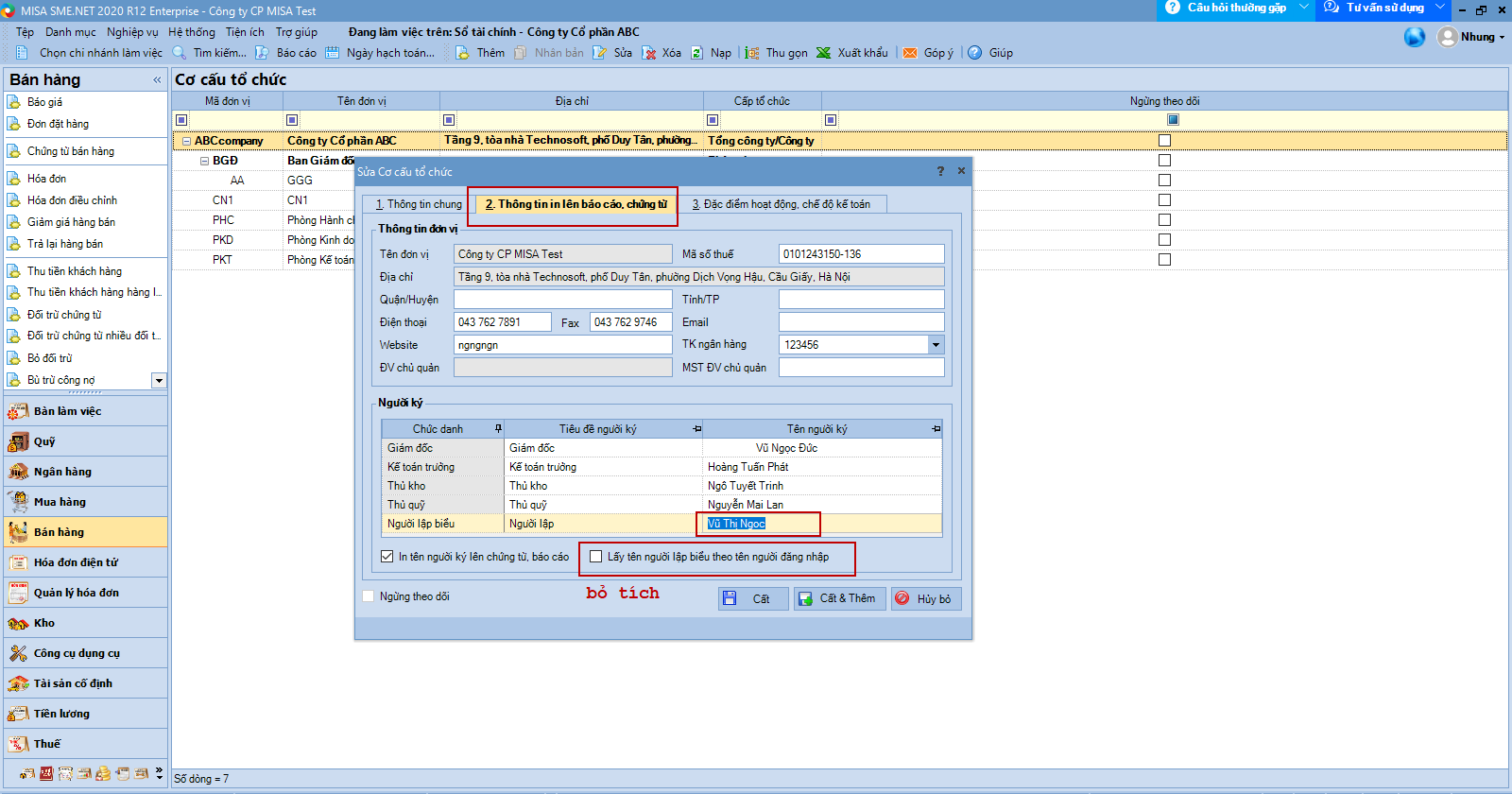Image resolution: width=1512 pixels, height=794 pixels.
Task: Open the Báo giá link in the sidebar
Action: (x=44, y=102)
